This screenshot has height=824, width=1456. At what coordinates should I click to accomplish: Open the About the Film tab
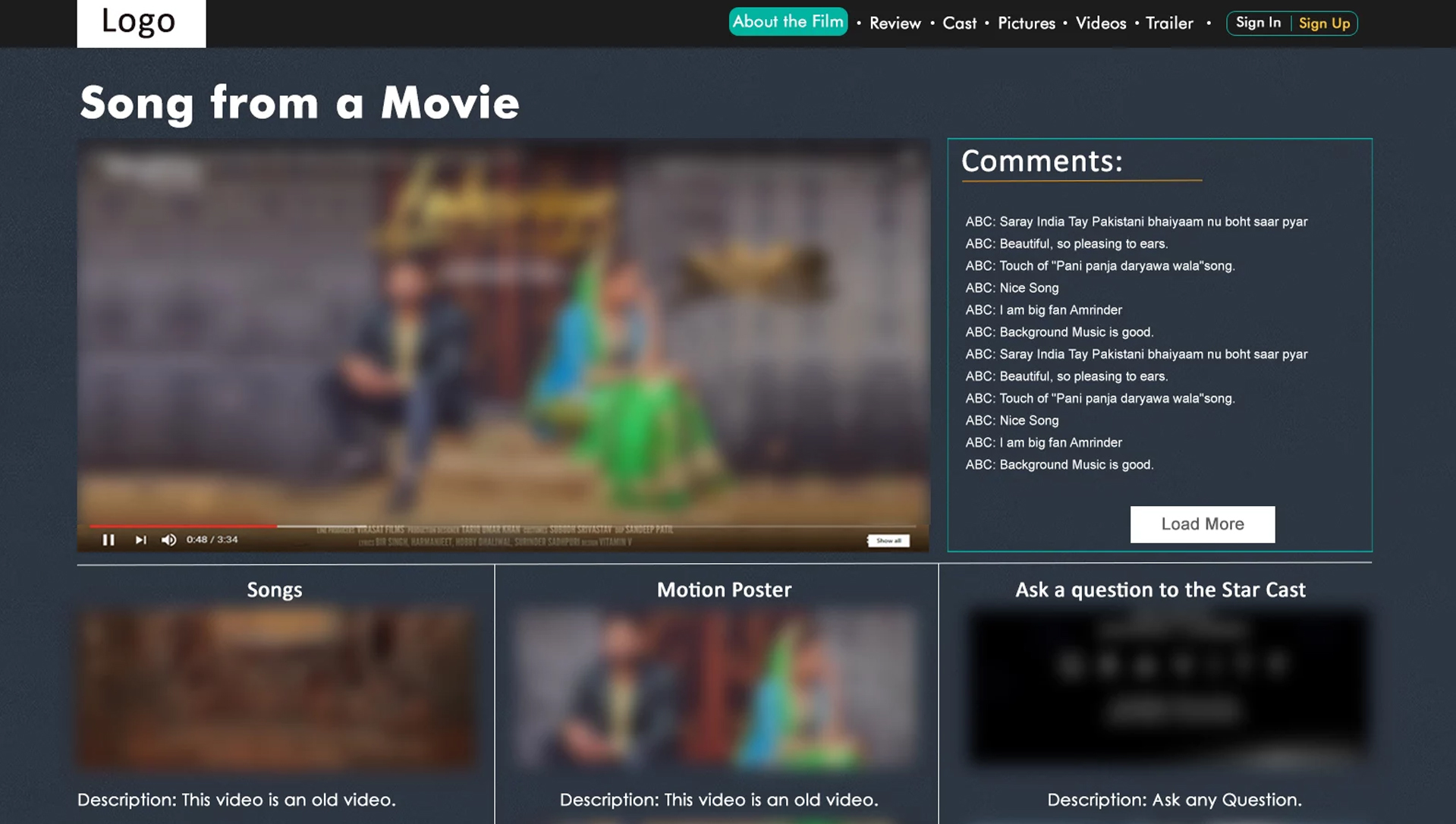[788, 22]
